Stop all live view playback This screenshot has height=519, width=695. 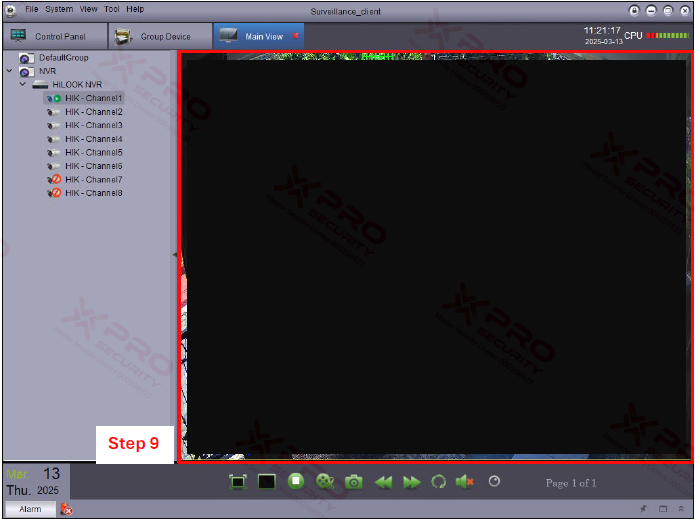[296, 481]
